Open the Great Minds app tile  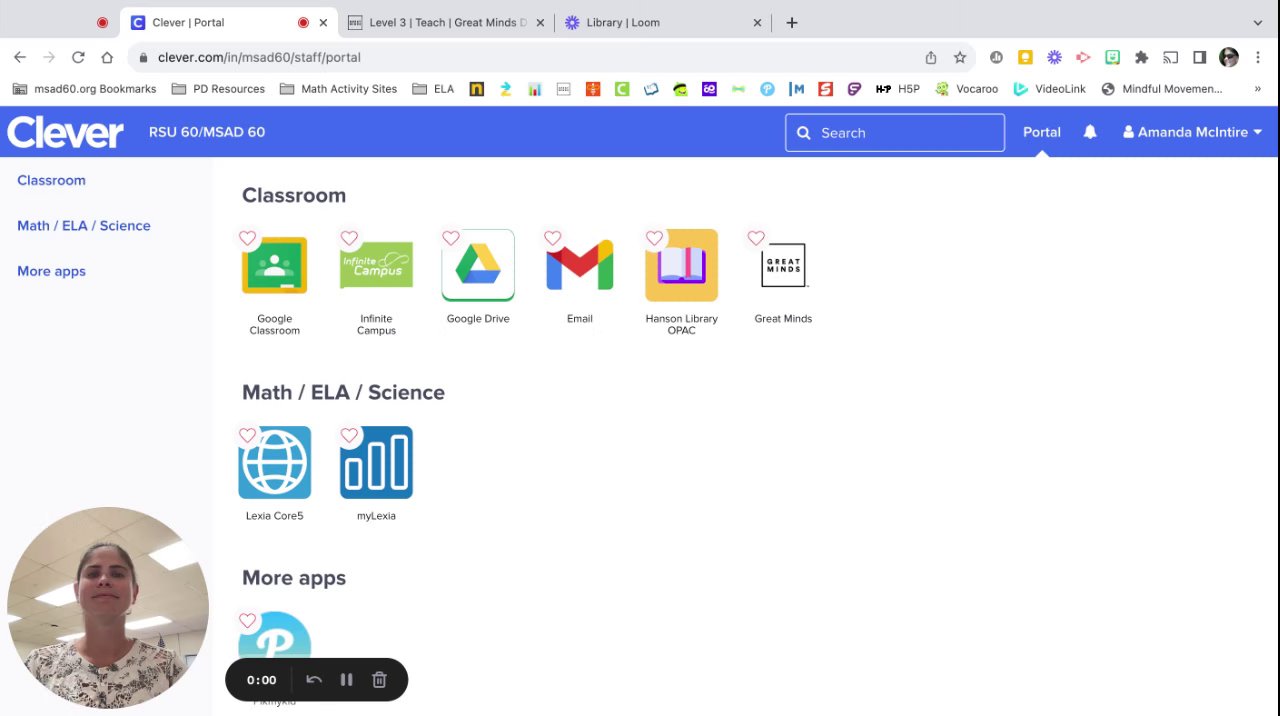(783, 265)
